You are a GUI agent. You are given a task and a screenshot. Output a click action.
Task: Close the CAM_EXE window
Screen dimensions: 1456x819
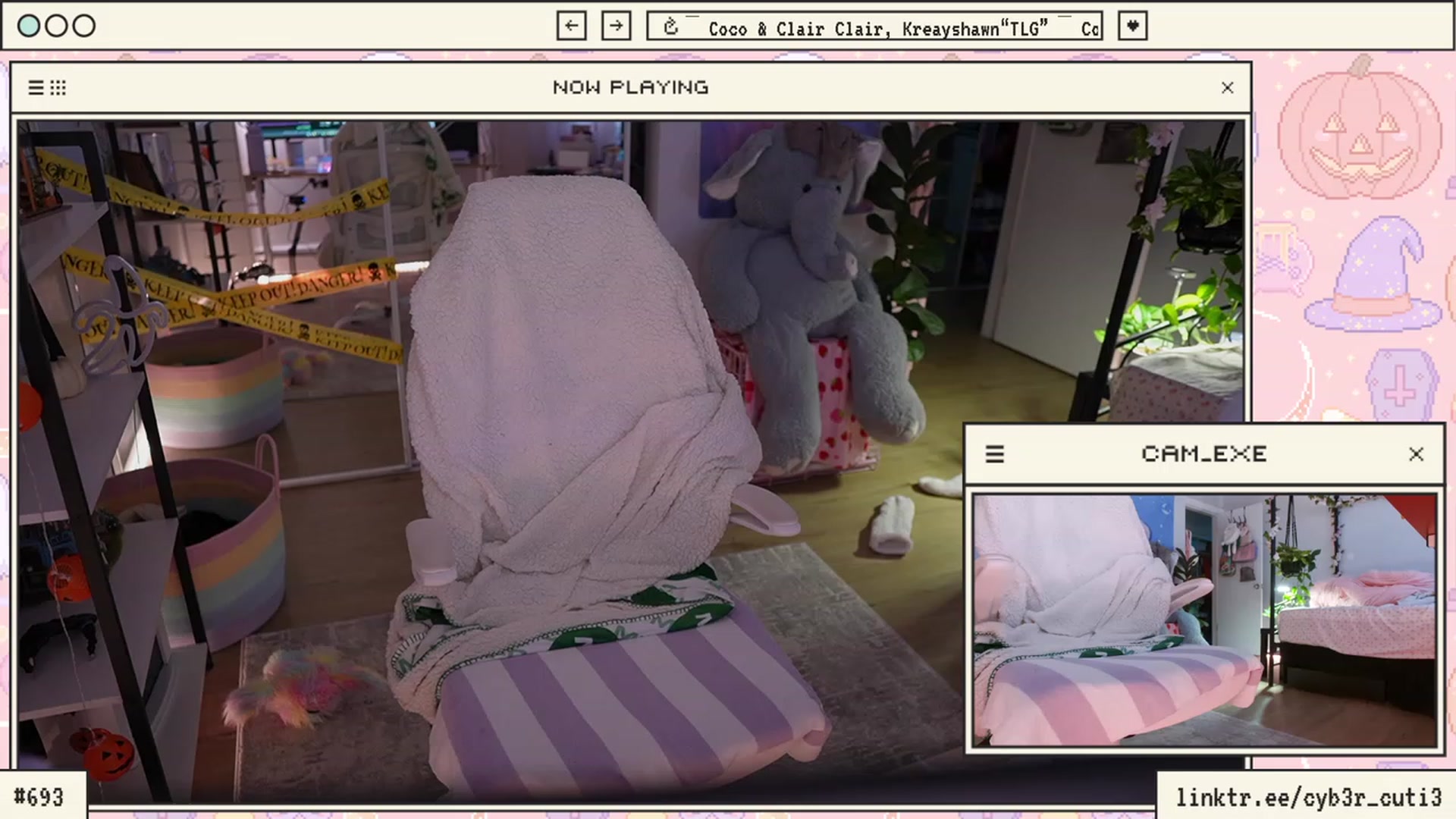point(1416,454)
